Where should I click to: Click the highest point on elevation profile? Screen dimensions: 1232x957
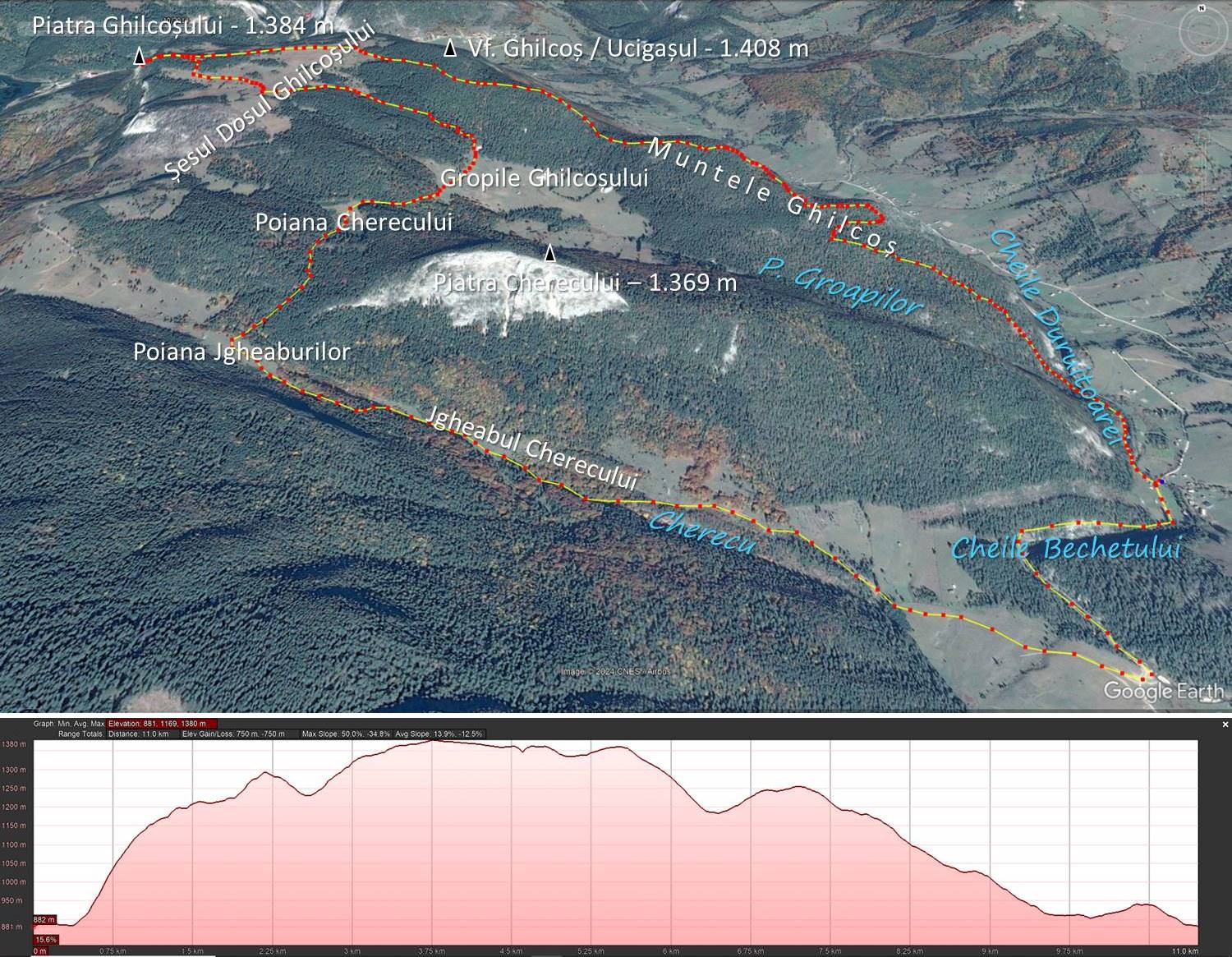click(x=431, y=741)
